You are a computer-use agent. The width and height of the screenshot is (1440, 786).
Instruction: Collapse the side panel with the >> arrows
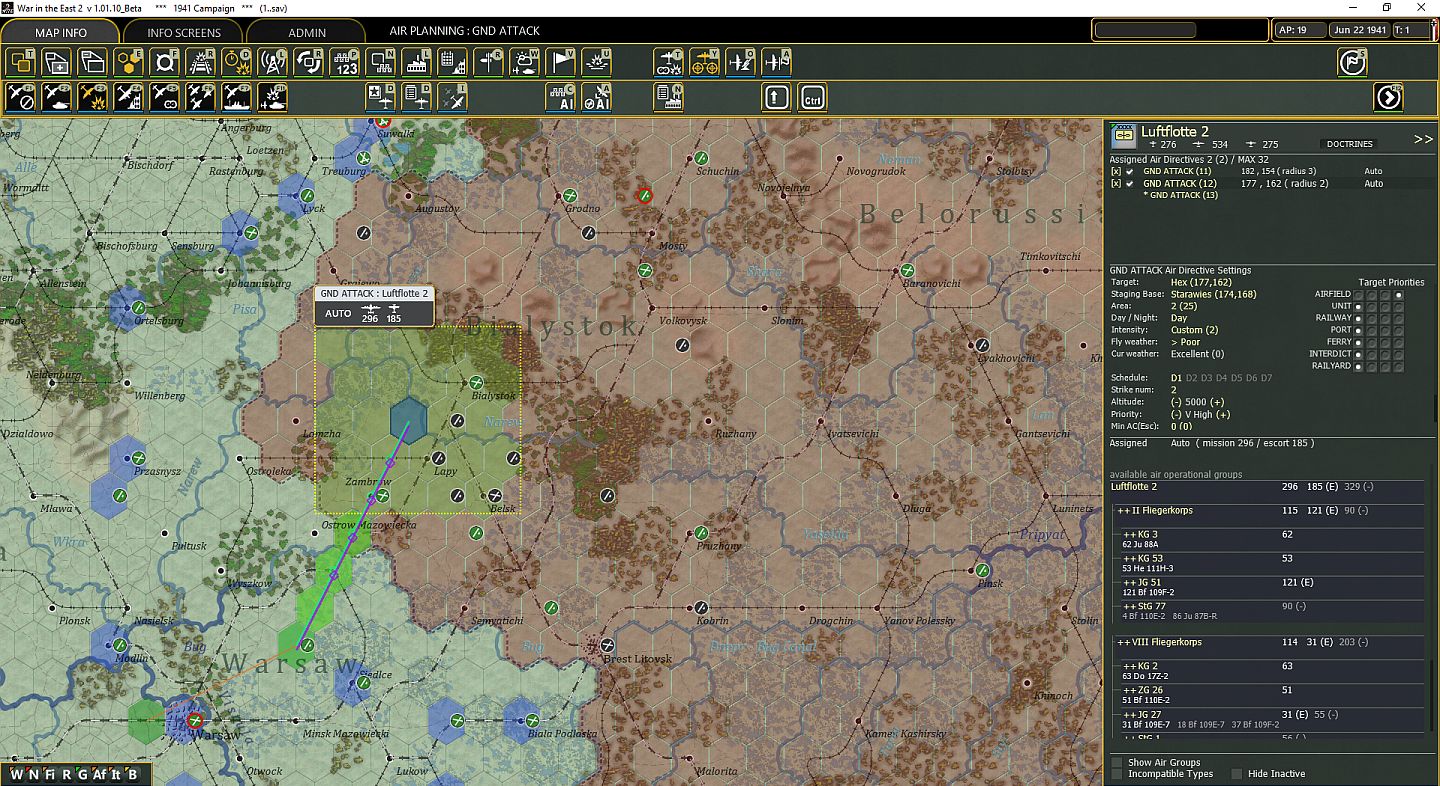pyautogui.click(x=1423, y=139)
